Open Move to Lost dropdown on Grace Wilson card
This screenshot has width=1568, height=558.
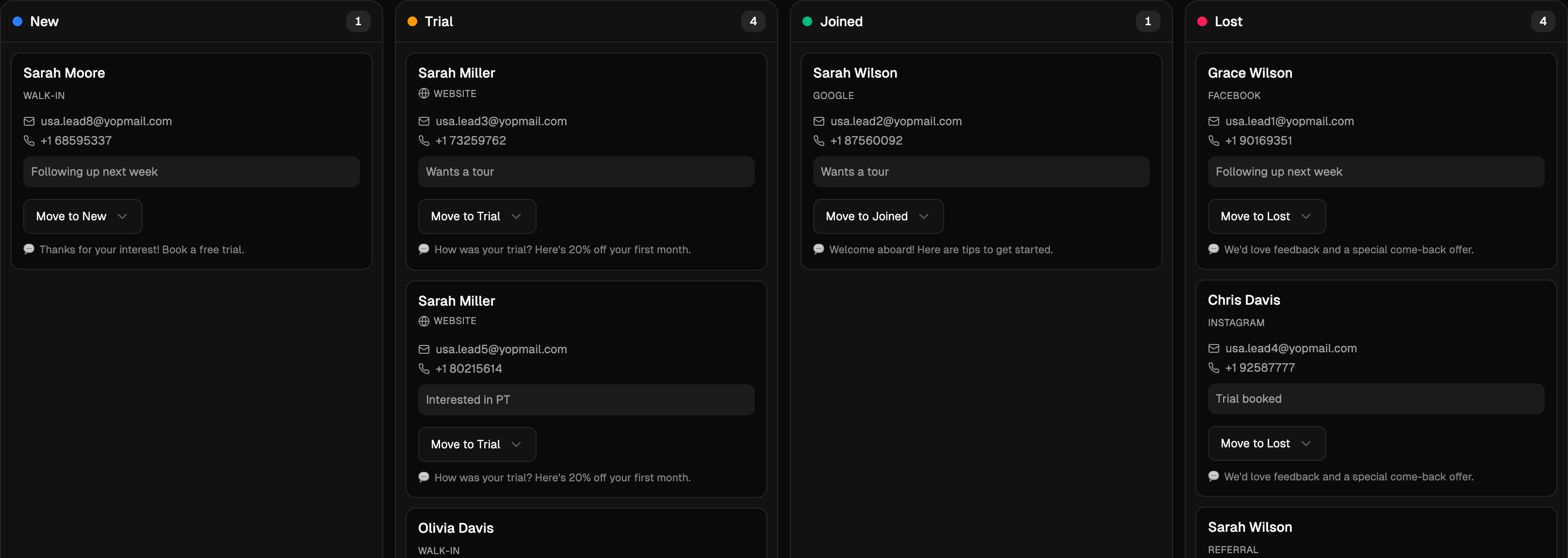pos(1266,216)
